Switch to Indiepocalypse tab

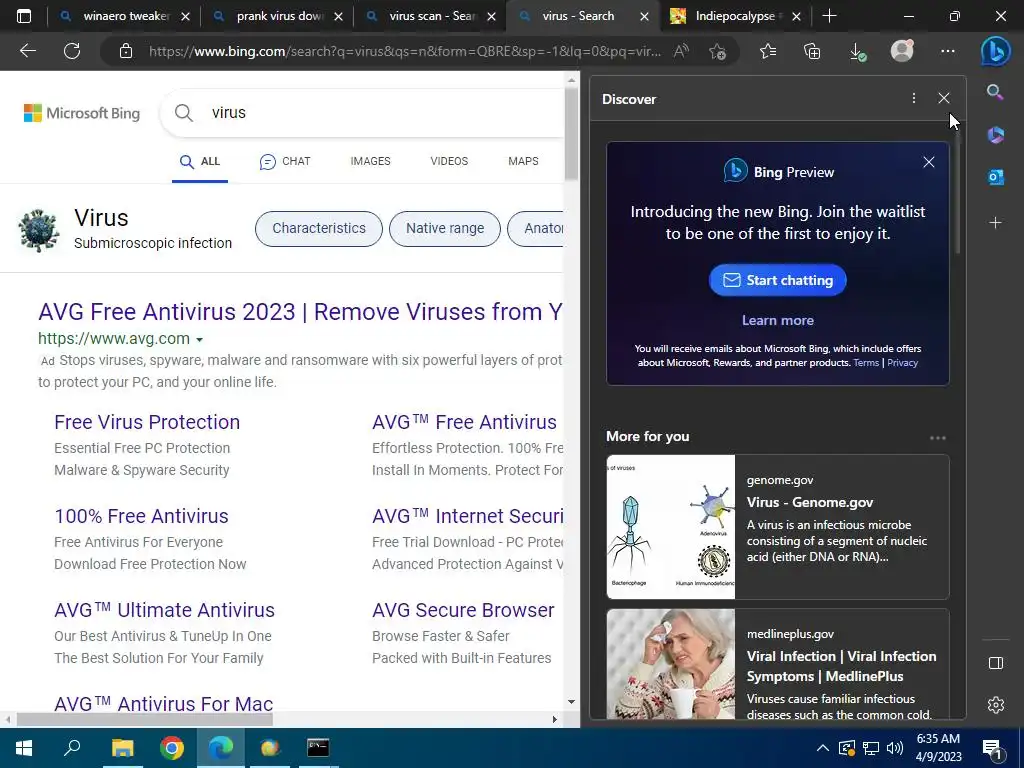pyautogui.click(x=735, y=16)
